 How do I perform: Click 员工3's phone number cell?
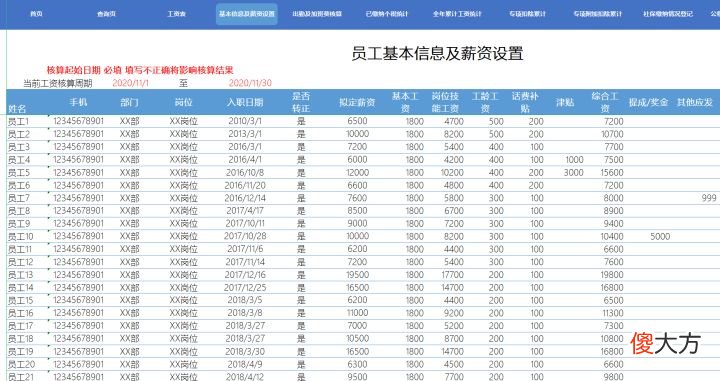point(79,147)
